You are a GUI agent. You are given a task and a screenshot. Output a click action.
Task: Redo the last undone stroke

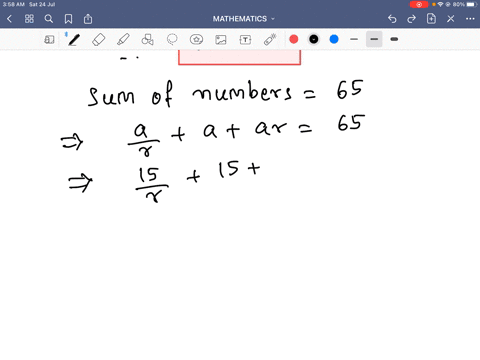[412, 19]
